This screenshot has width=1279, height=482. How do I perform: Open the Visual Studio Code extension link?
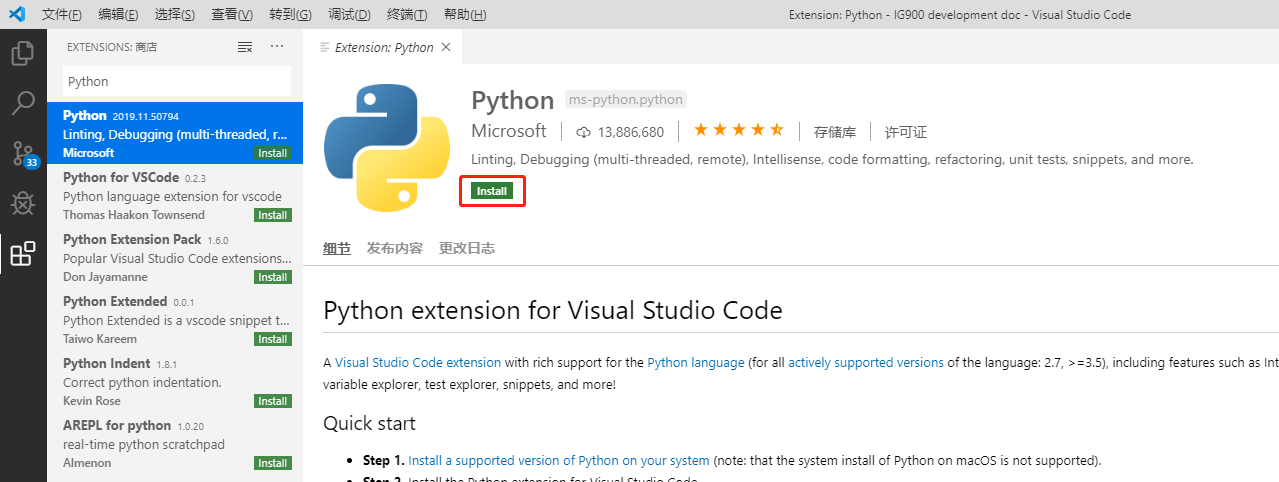pyautogui.click(x=418, y=363)
